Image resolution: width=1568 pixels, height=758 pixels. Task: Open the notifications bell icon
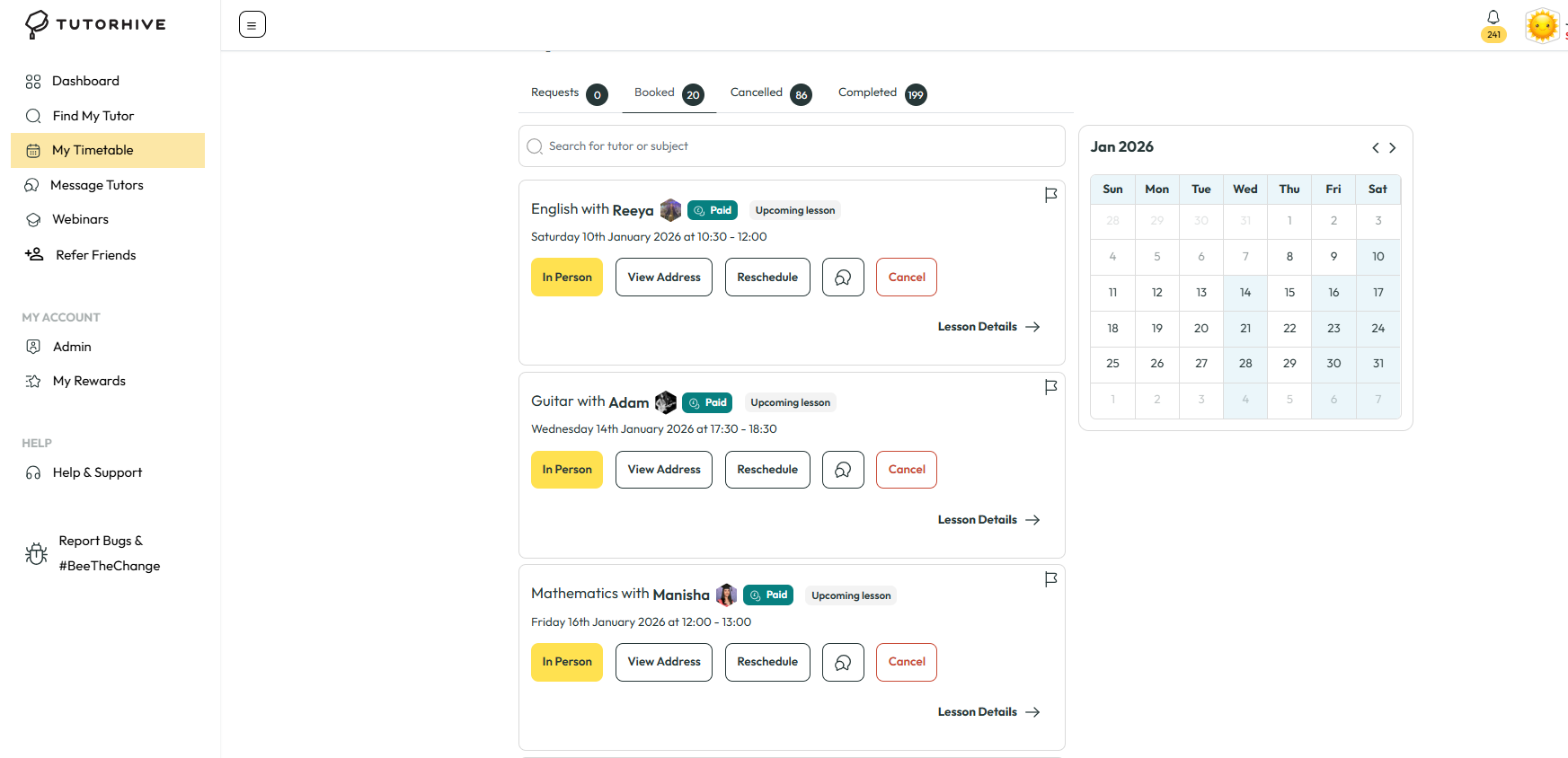point(1493,18)
